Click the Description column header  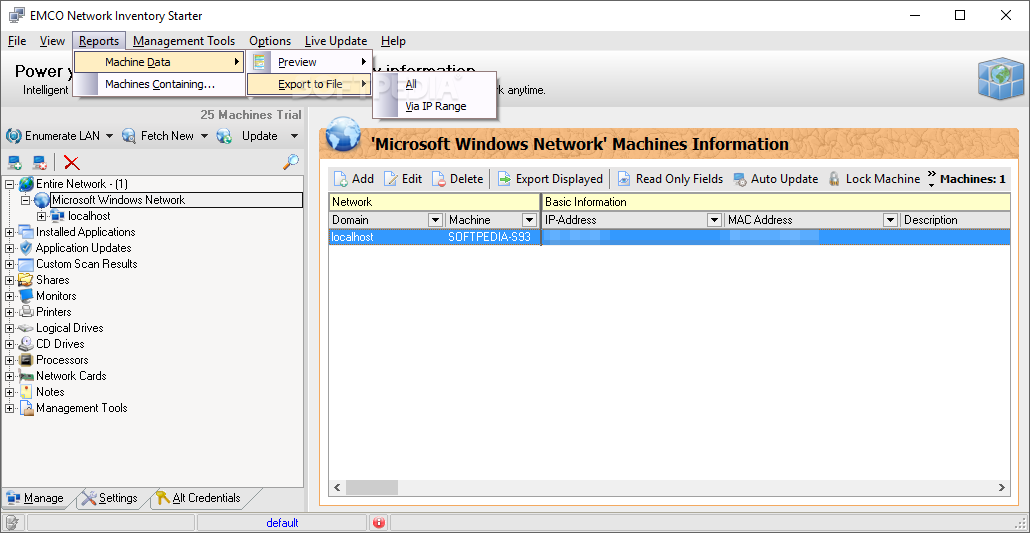(956, 220)
